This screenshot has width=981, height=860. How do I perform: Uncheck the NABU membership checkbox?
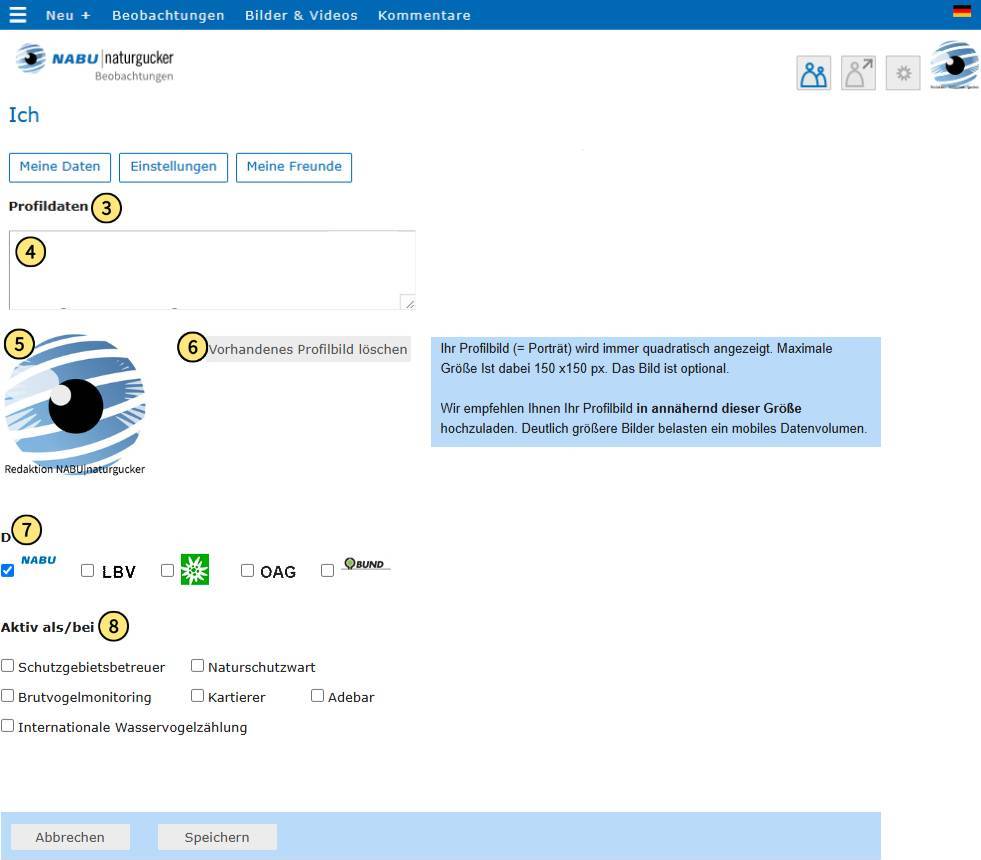tap(8, 570)
